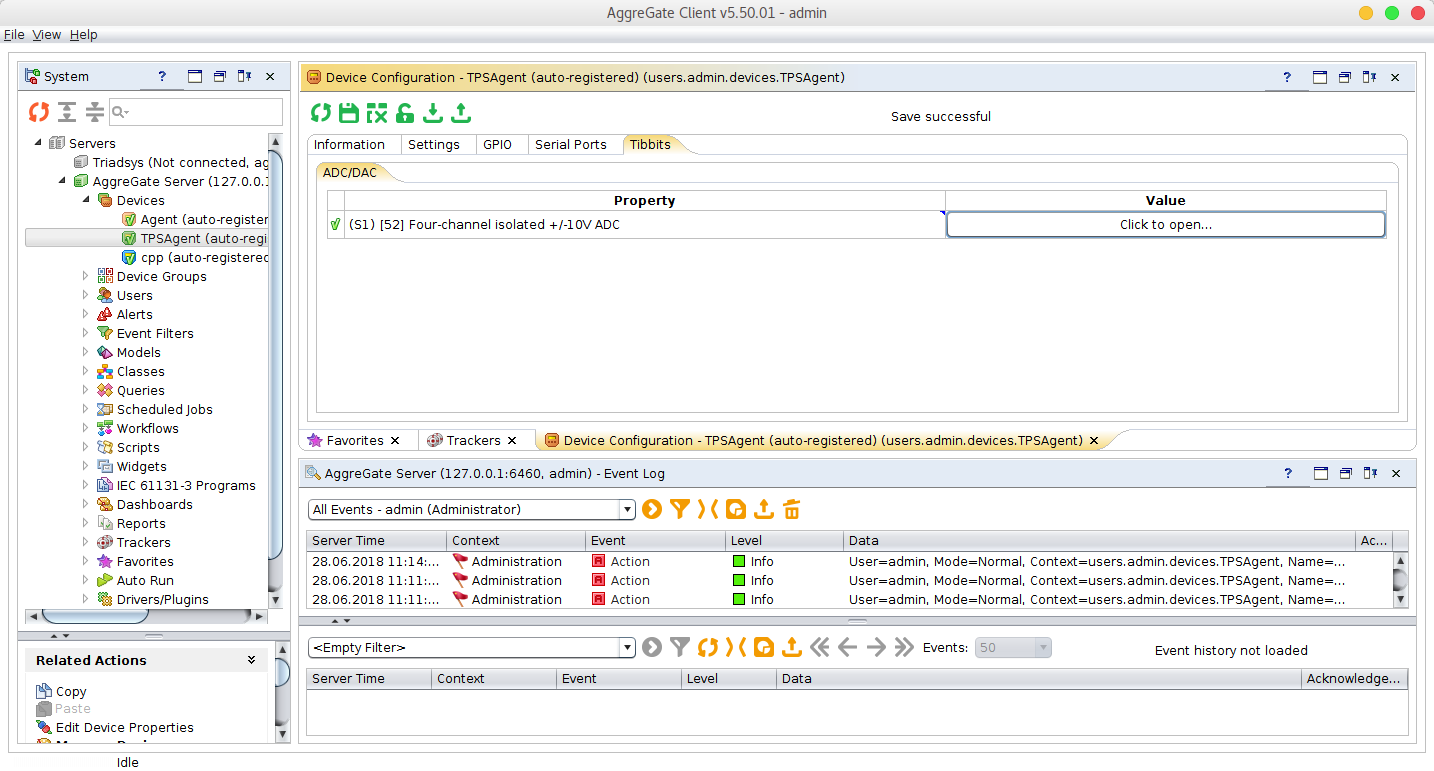
Task: Collapse all nodes in System tree toolbar
Action: [x=94, y=112]
